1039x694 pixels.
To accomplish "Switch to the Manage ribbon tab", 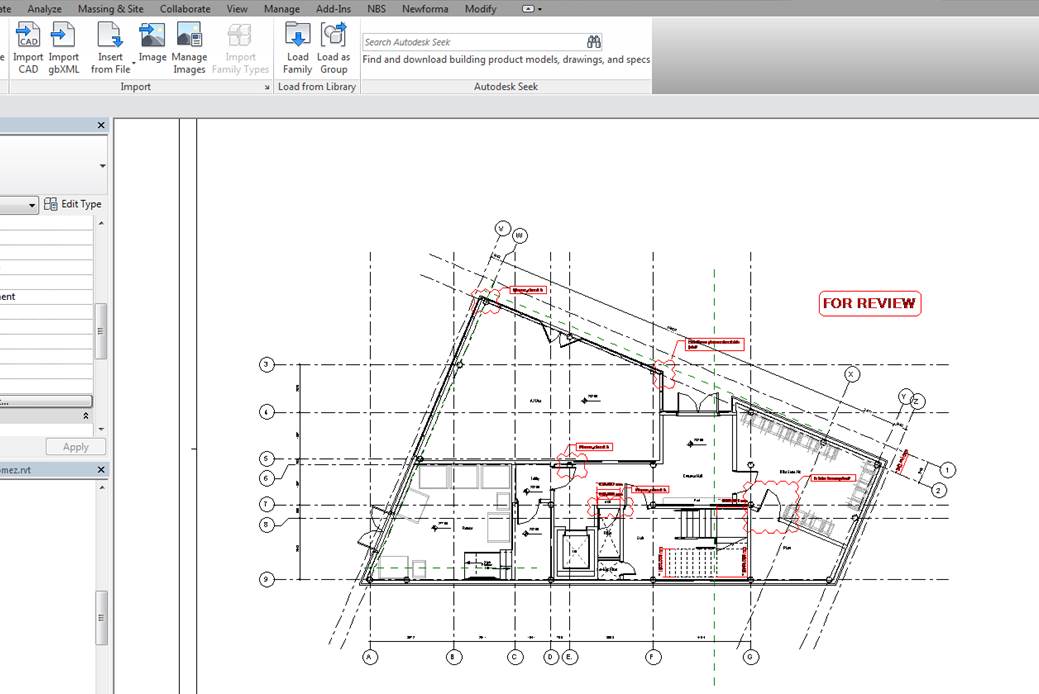I will click(x=281, y=8).
